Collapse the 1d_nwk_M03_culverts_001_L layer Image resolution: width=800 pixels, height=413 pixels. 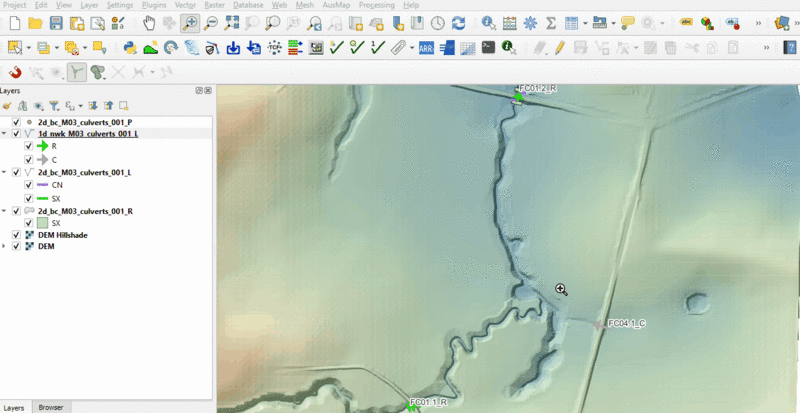(x=5, y=133)
